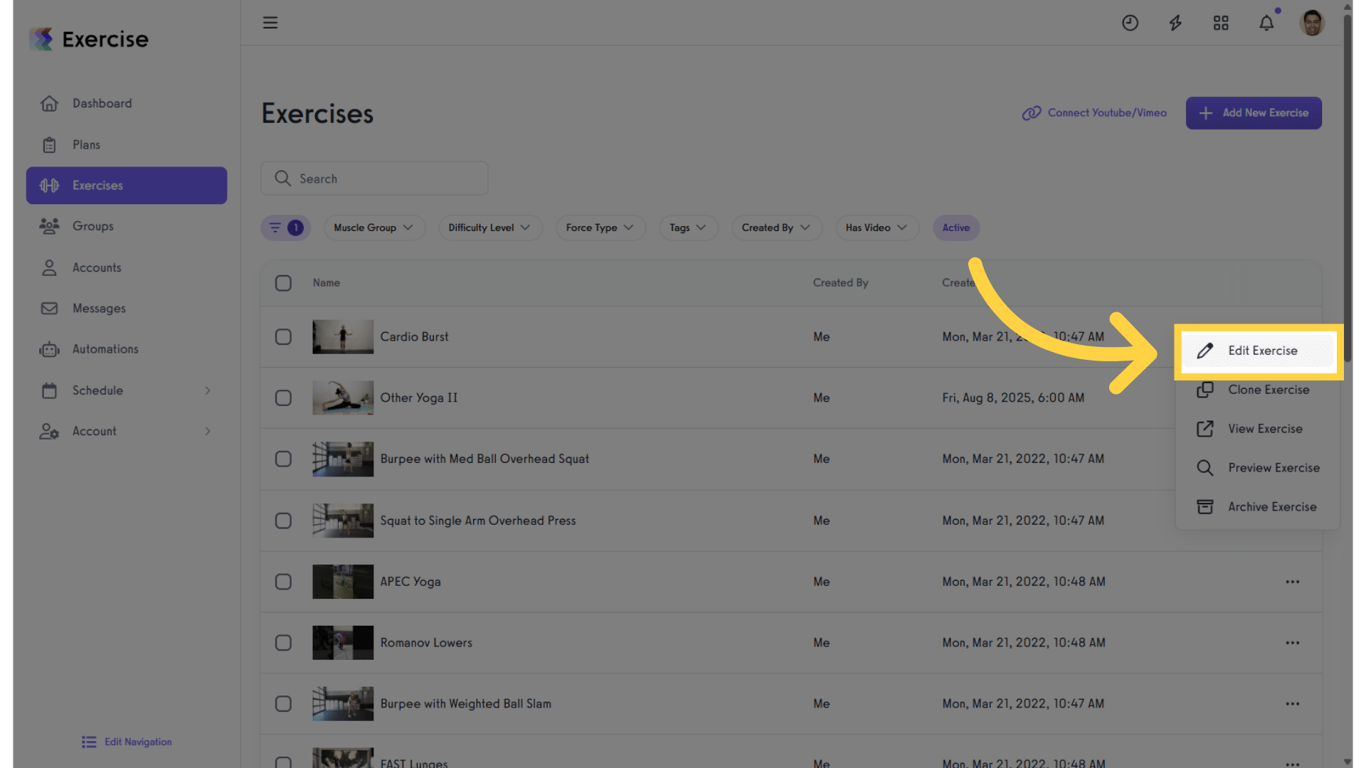Check the Burpee with Weighted Ball Slam checkbox
The image size is (1366, 768).
pyautogui.click(x=283, y=704)
